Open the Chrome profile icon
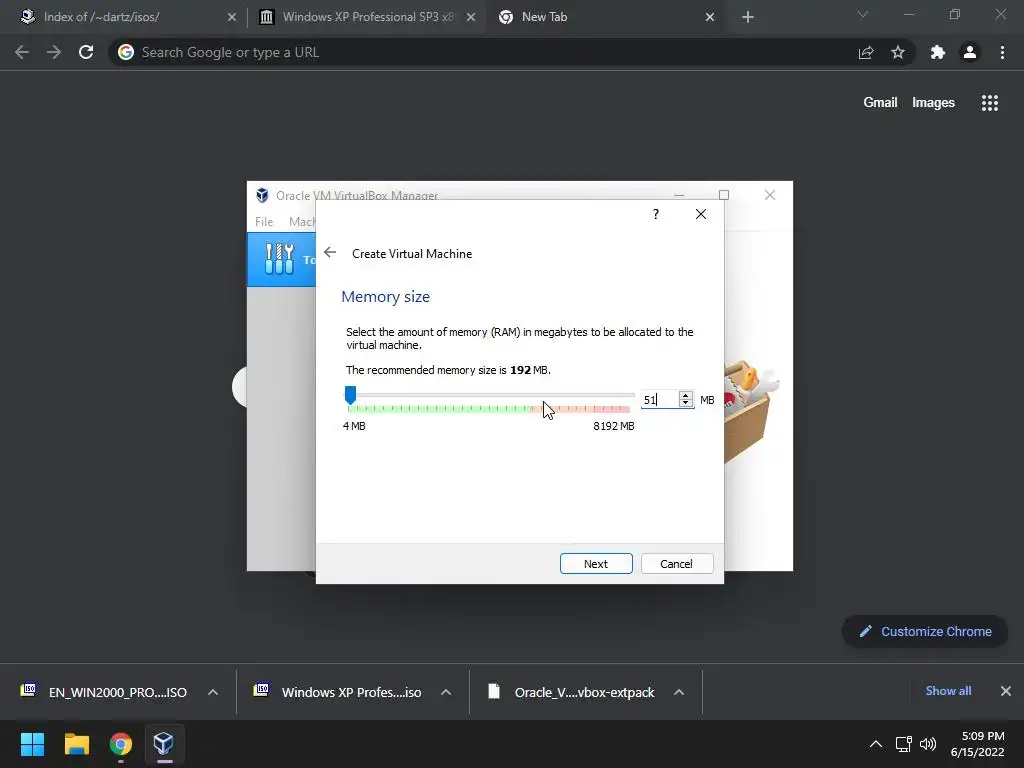Image resolution: width=1024 pixels, height=768 pixels. (x=970, y=52)
